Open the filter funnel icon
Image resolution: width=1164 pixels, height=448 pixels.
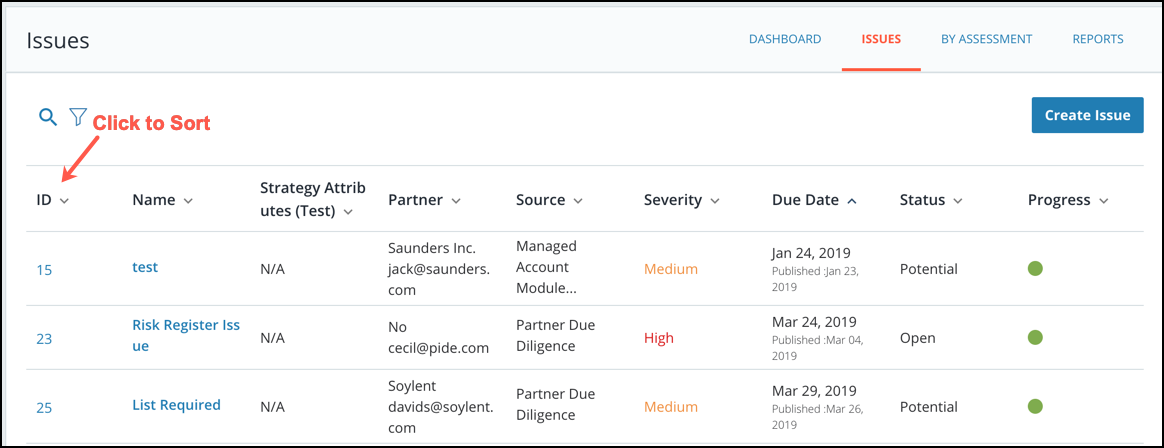point(78,117)
